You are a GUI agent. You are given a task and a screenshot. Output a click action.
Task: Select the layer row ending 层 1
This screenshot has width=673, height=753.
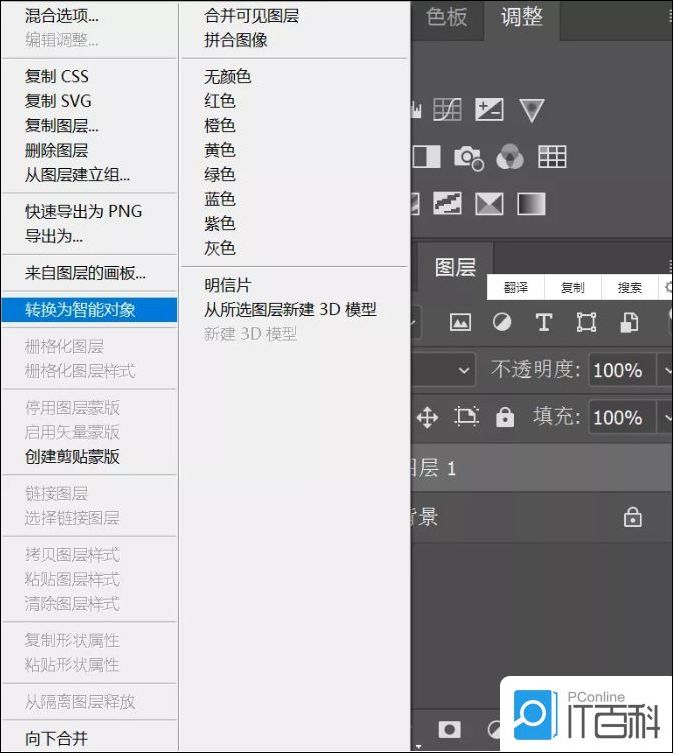click(x=541, y=468)
